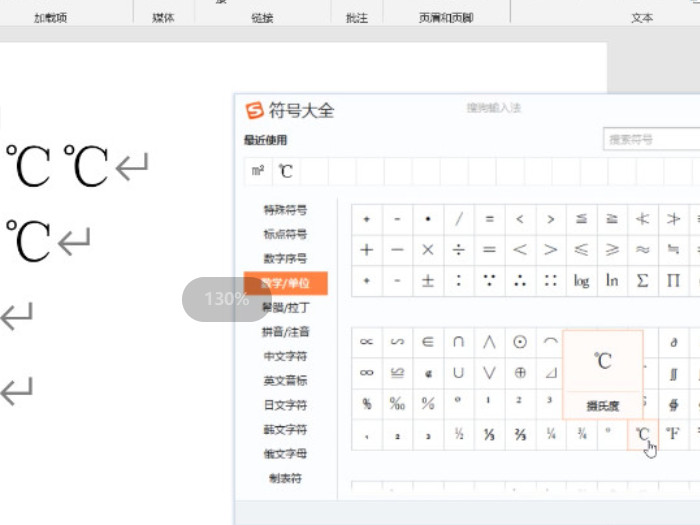
Task: Insert the not-less-than ≮ symbol
Action: pyautogui.click(x=643, y=219)
